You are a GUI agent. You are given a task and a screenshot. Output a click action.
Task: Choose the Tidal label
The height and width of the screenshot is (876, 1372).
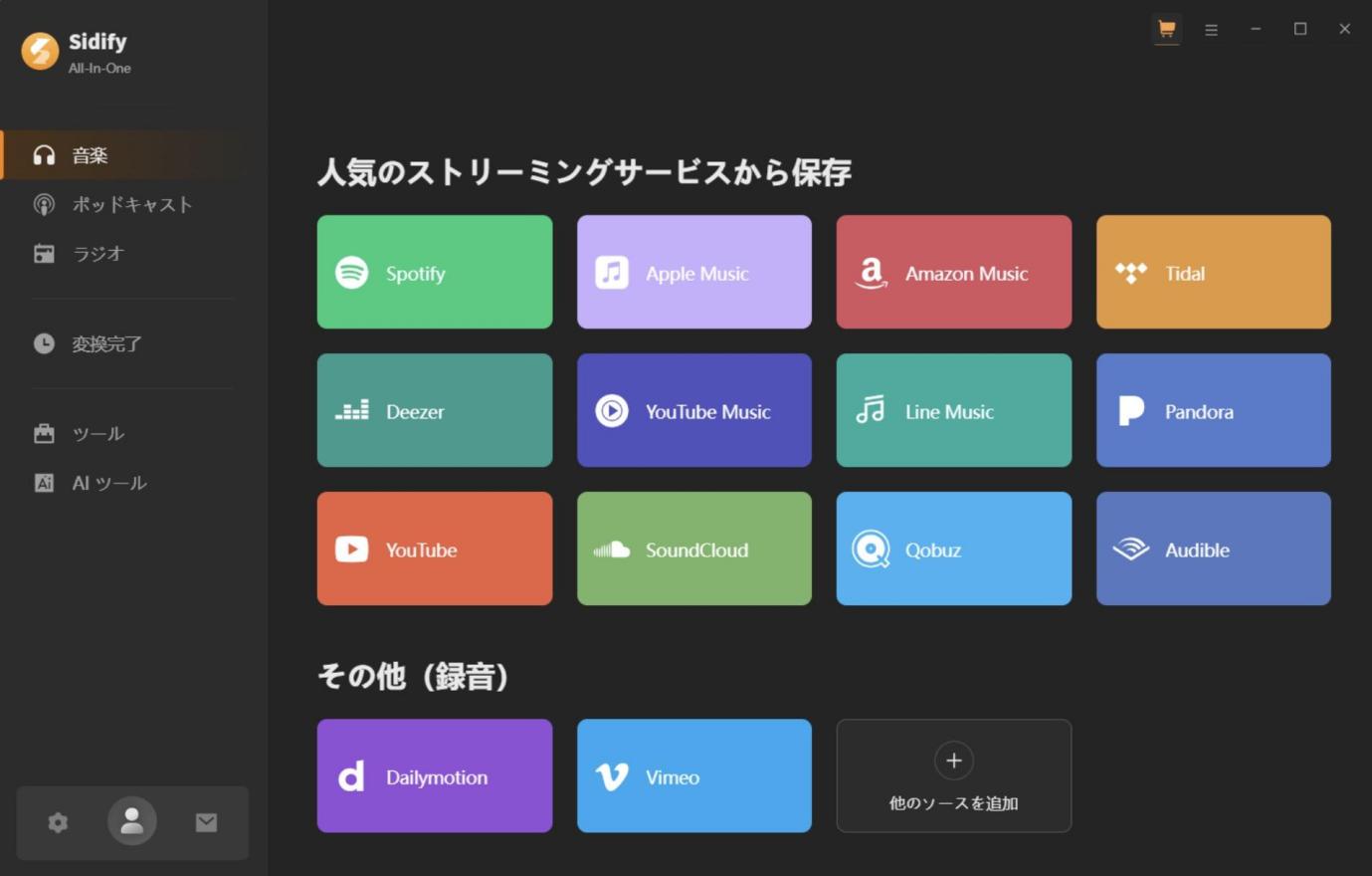click(1185, 274)
